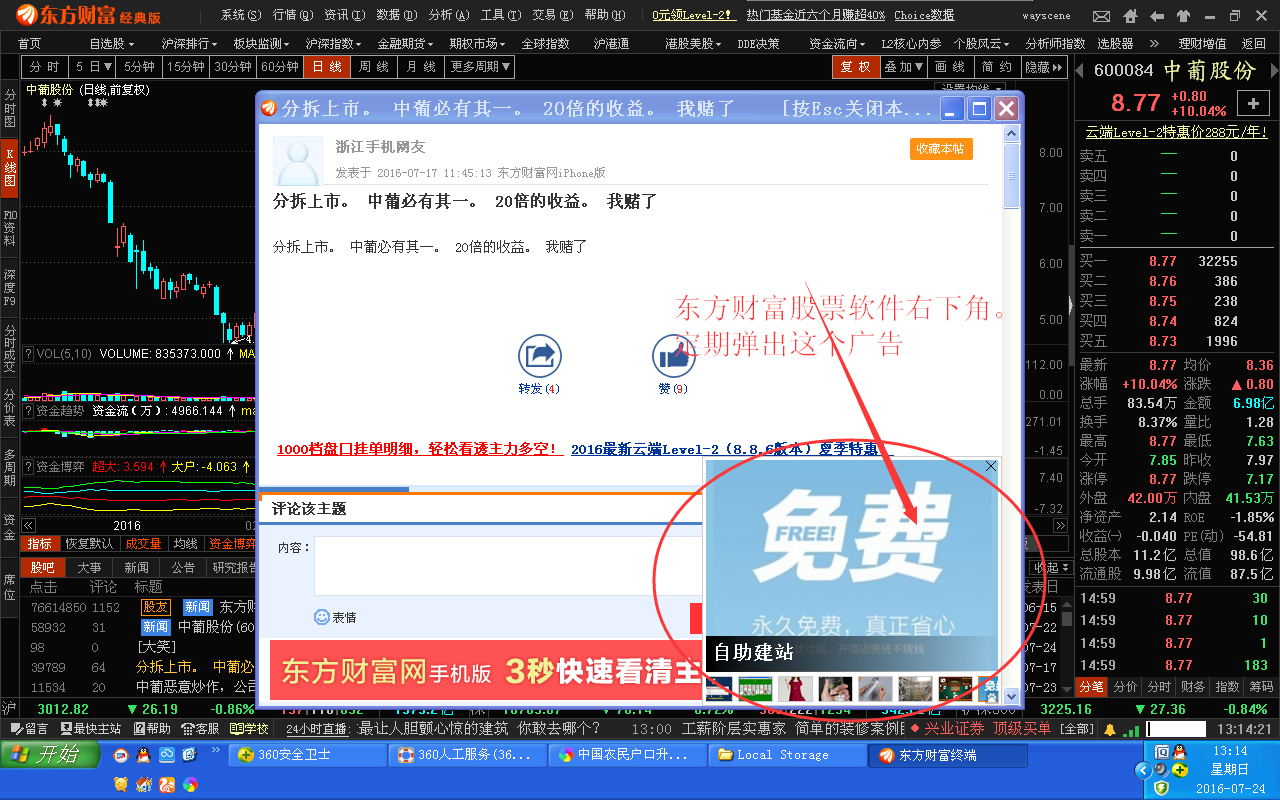Open the 分时图 left sidebar panel
This screenshot has height=800, width=1280.
point(10,108)
